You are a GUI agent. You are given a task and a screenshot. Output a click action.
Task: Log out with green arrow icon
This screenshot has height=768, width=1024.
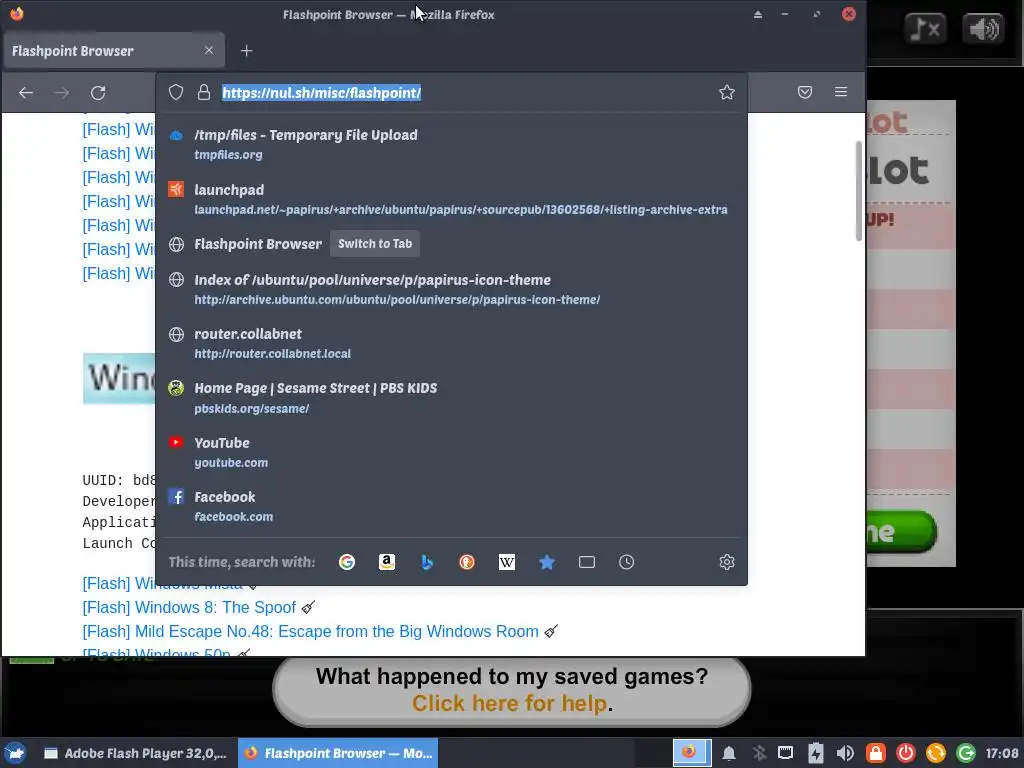pos(966,753)
